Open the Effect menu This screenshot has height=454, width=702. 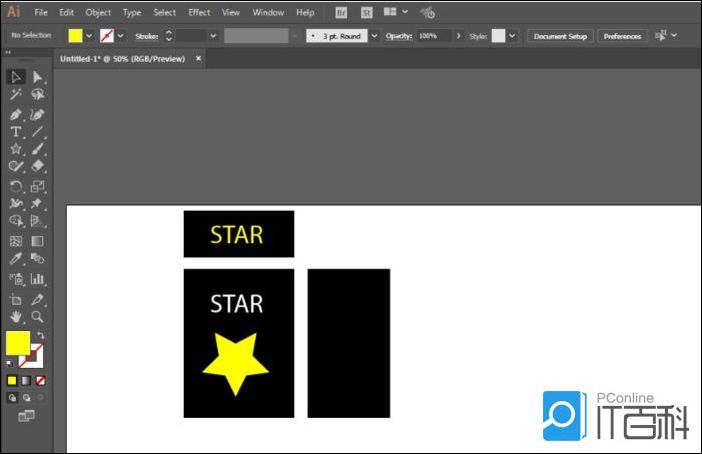point(199,12)
